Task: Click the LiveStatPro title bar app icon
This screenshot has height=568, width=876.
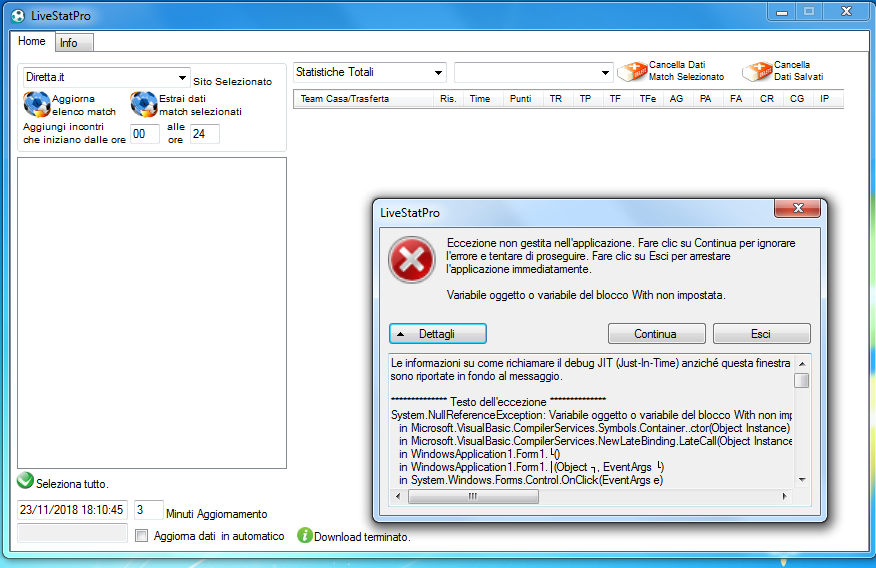Action: point(18,16)
